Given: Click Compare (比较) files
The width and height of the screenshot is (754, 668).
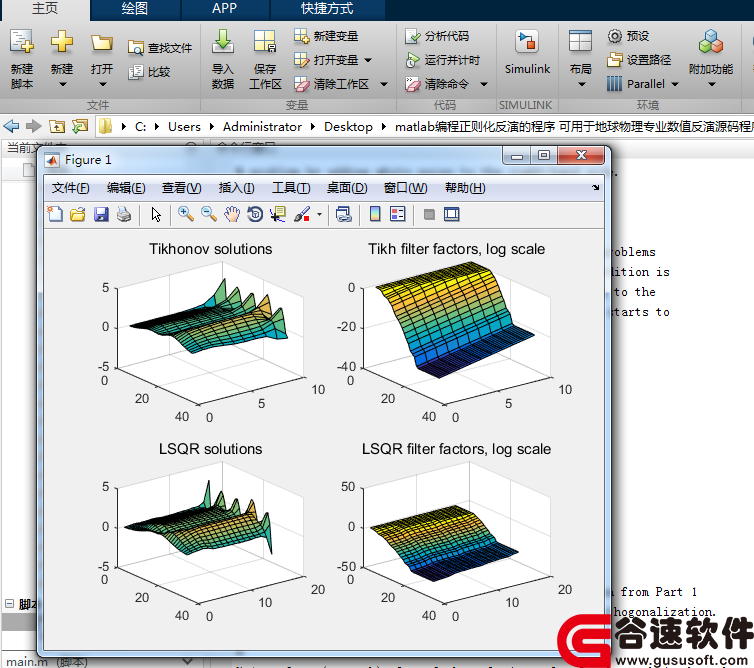Looking at the screenshot, I should [x=150, y=72].
